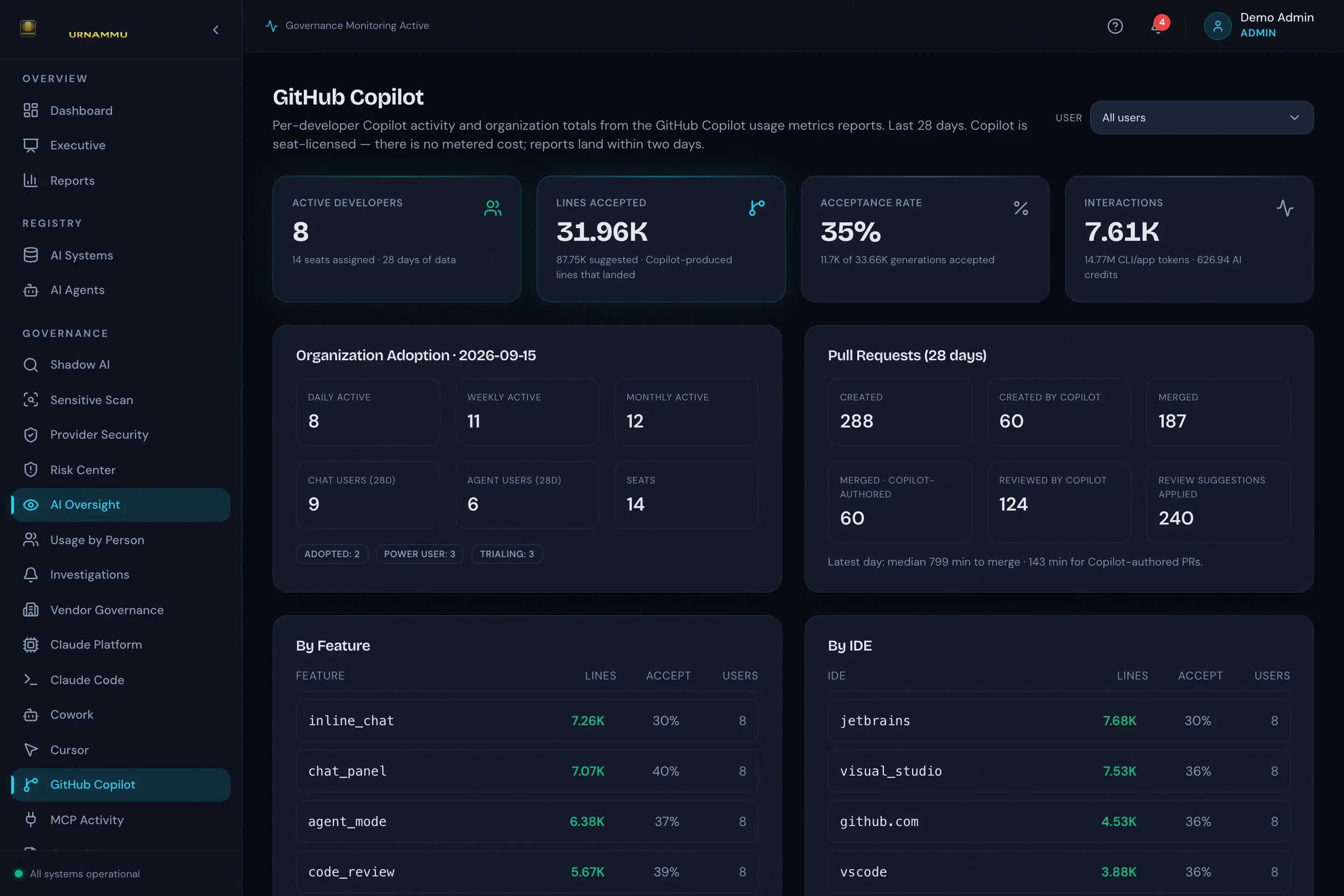Click the Urnammu logo icon

[28, 28]
